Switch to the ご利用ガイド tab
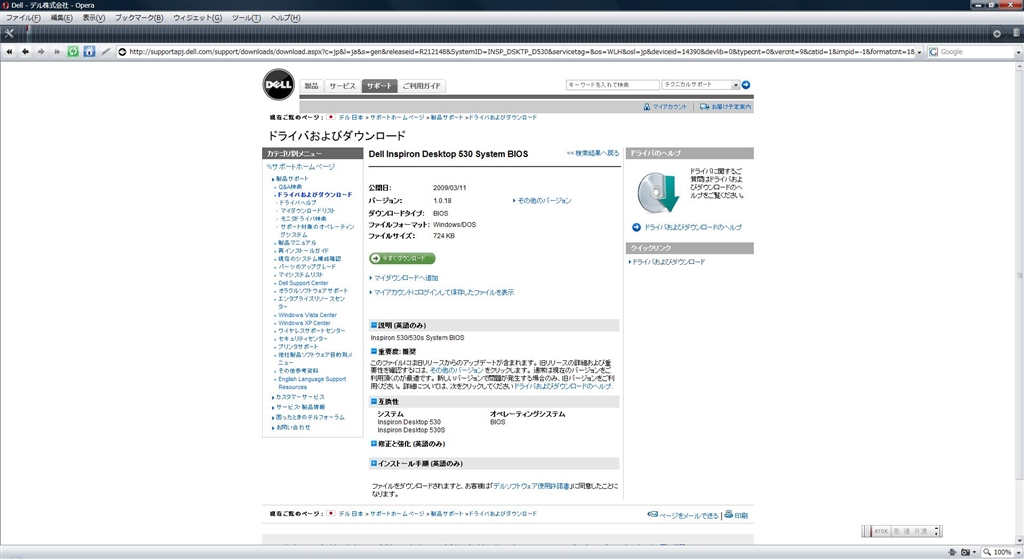The height and width of the screenshot is (559, 1024). 421,86
